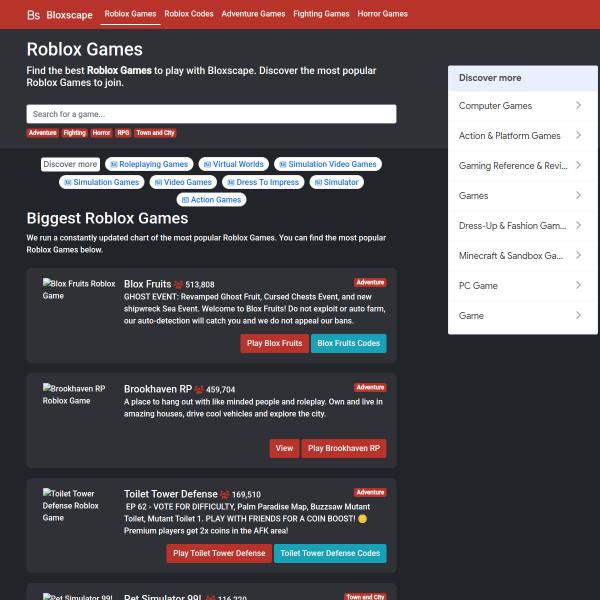This screenshot has height=600, width=600.
Task: Click players icon next to Toilet Tower Defense
Action: 225,494
